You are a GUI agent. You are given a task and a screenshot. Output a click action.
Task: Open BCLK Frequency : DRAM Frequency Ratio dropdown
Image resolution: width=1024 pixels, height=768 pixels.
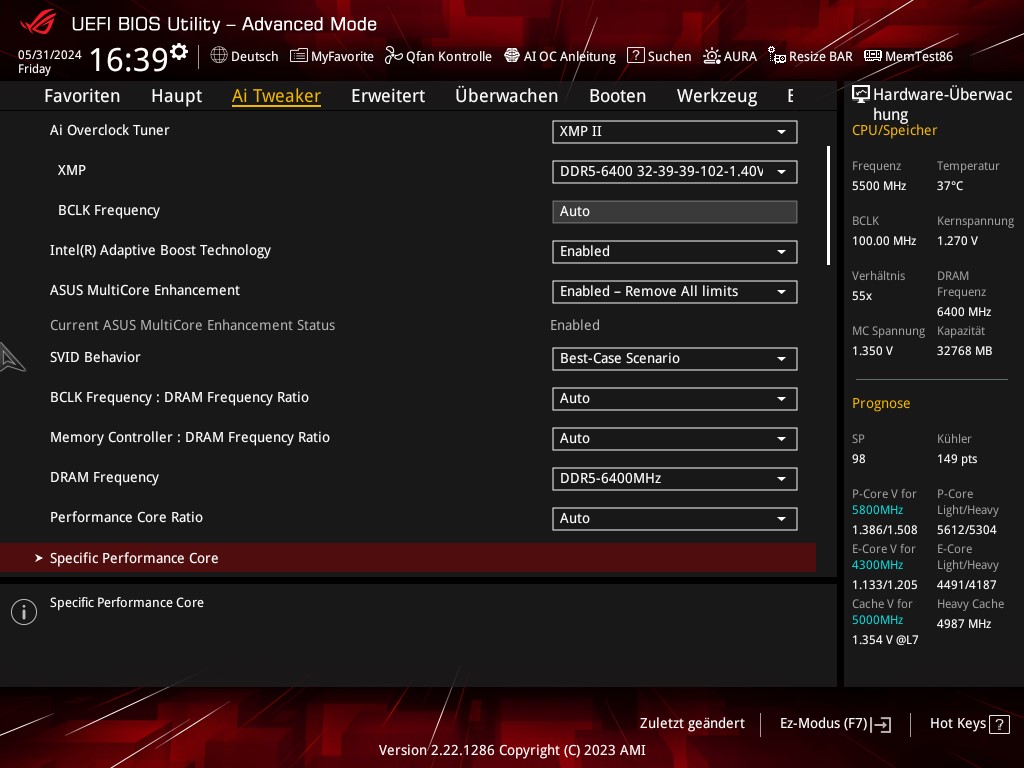675,398
